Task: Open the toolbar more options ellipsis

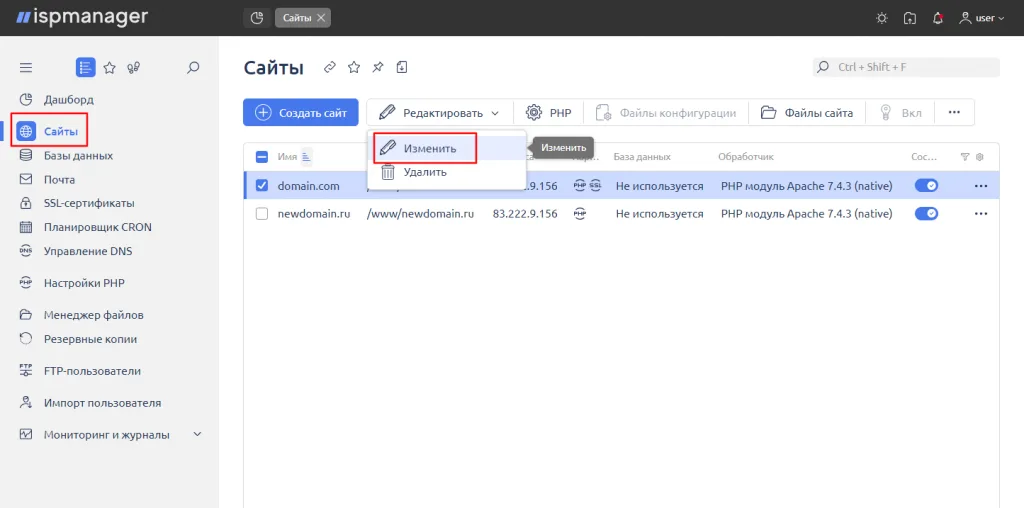Action: (x=954, y=112)
